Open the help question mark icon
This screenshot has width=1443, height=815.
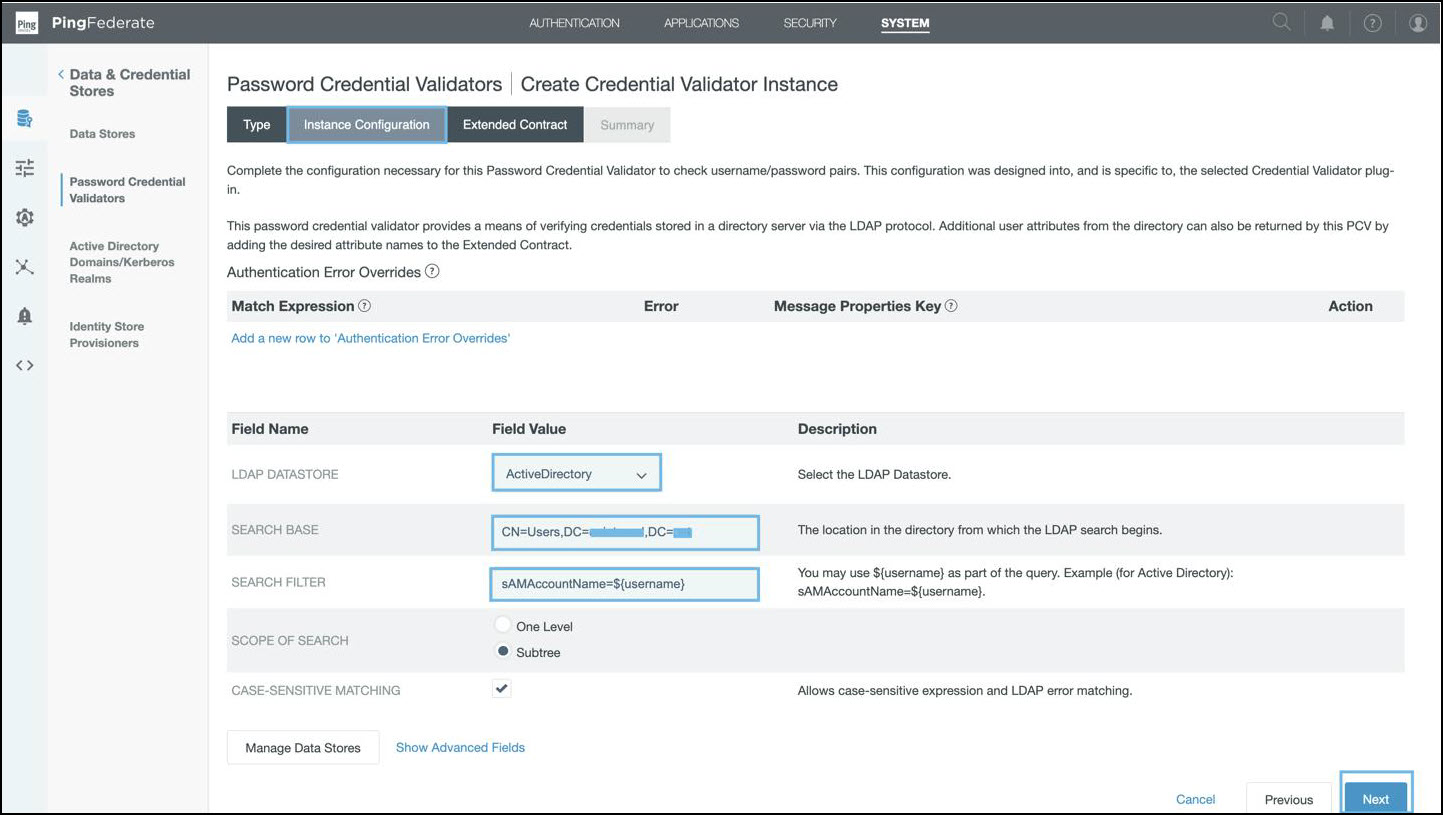(x=1372, y=23)
